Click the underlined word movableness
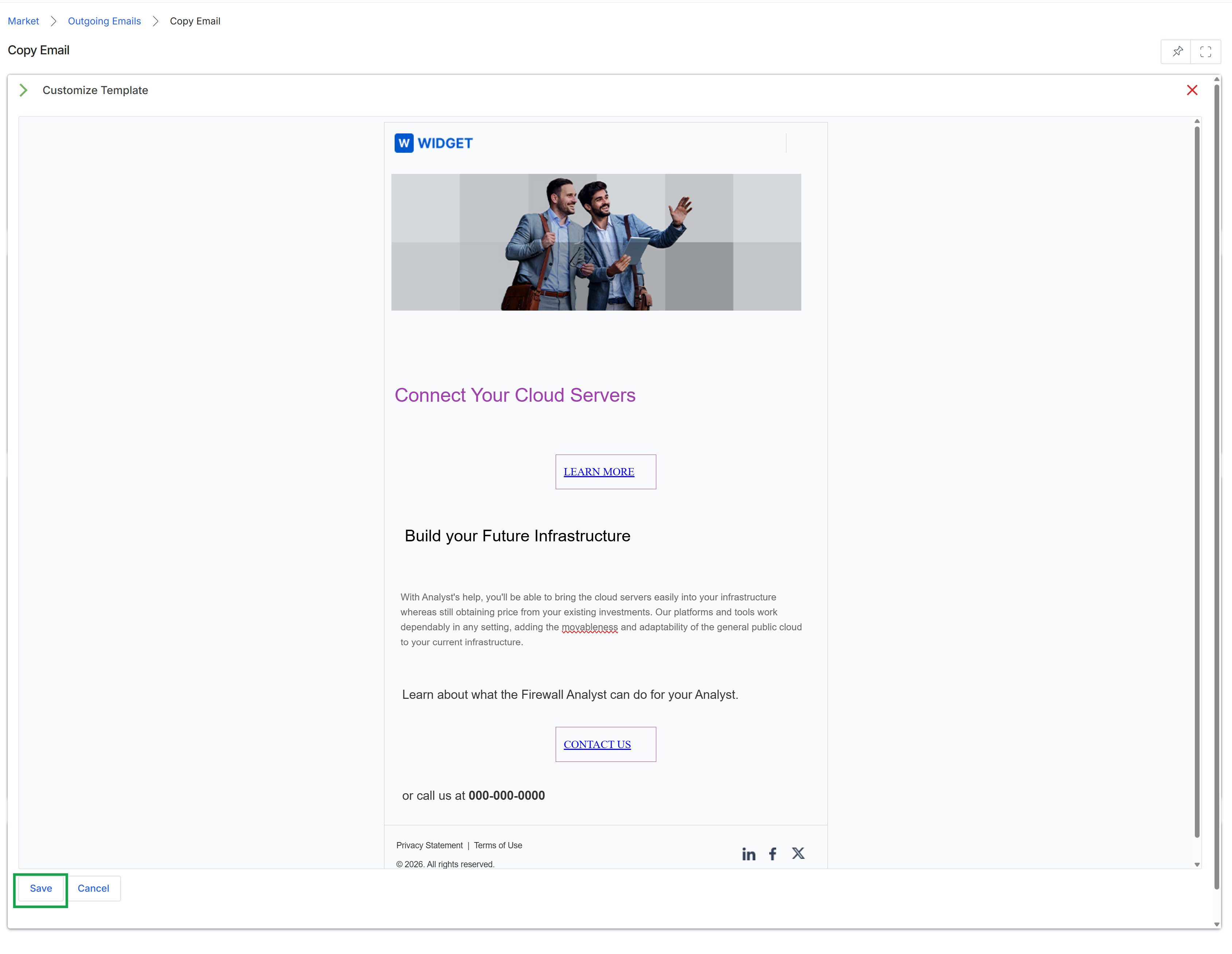Screen dimensions: 1232x954 590,627
